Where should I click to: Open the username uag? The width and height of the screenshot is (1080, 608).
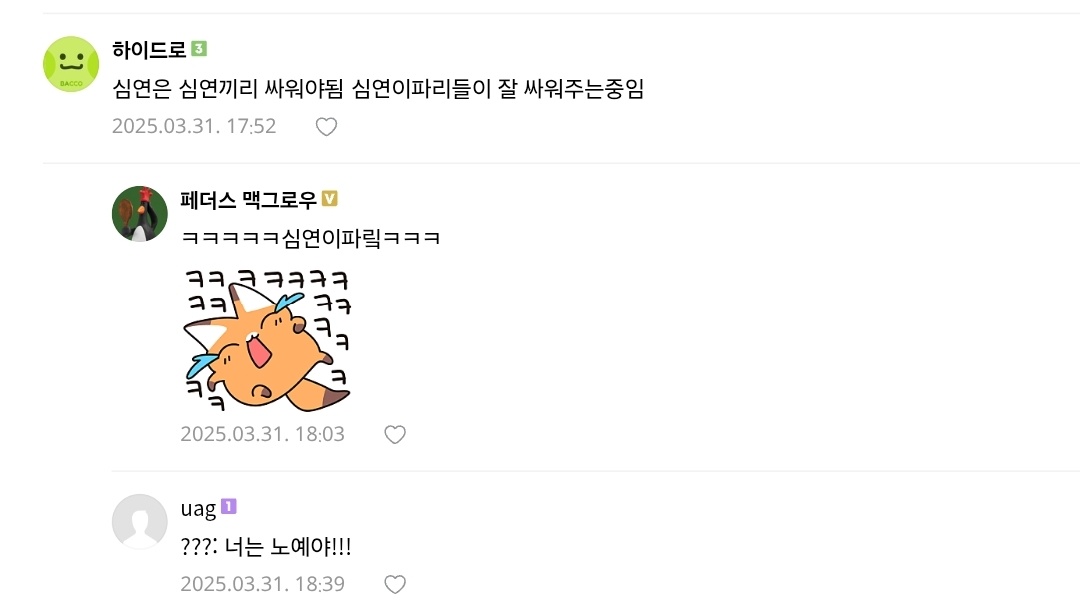198,509
